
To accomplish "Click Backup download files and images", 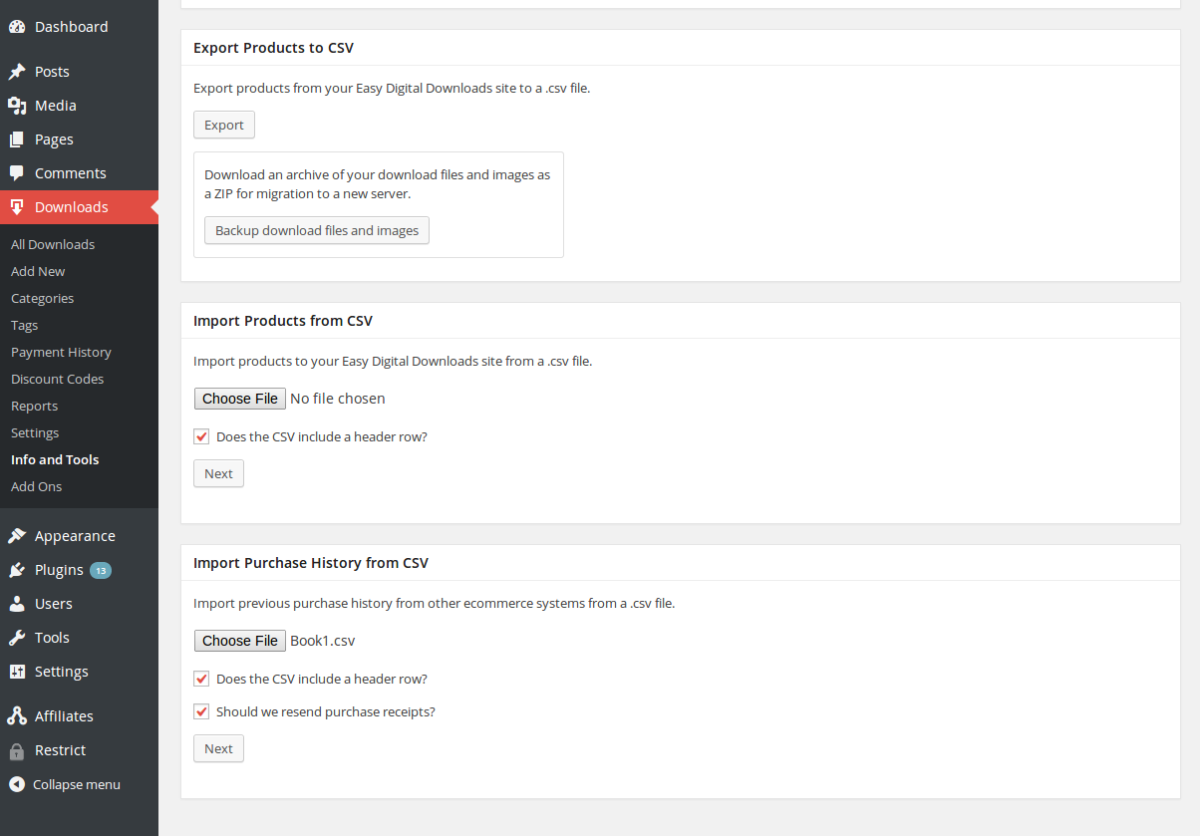I will (317, 230).
